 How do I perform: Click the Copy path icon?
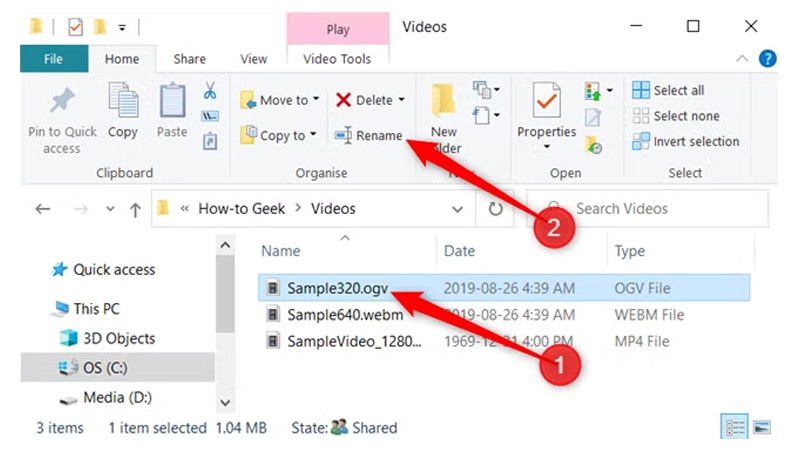pyautogui.click(x=210, y=116)
